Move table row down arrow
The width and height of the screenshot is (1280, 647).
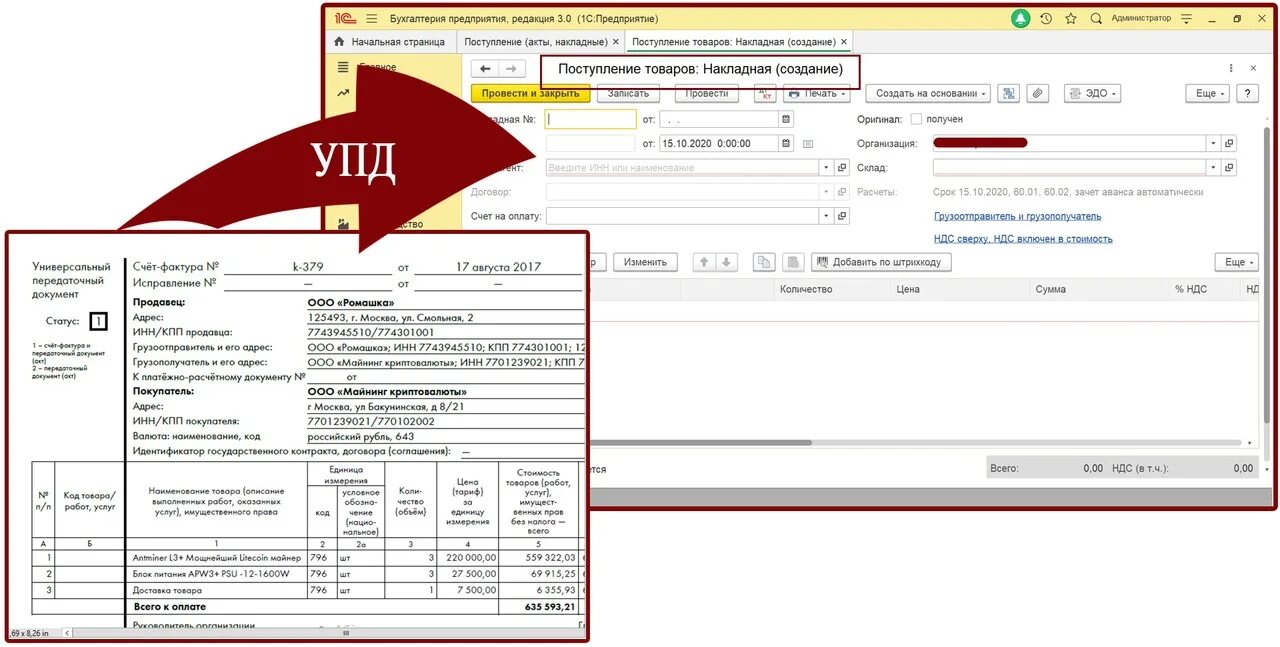[727, 262]
